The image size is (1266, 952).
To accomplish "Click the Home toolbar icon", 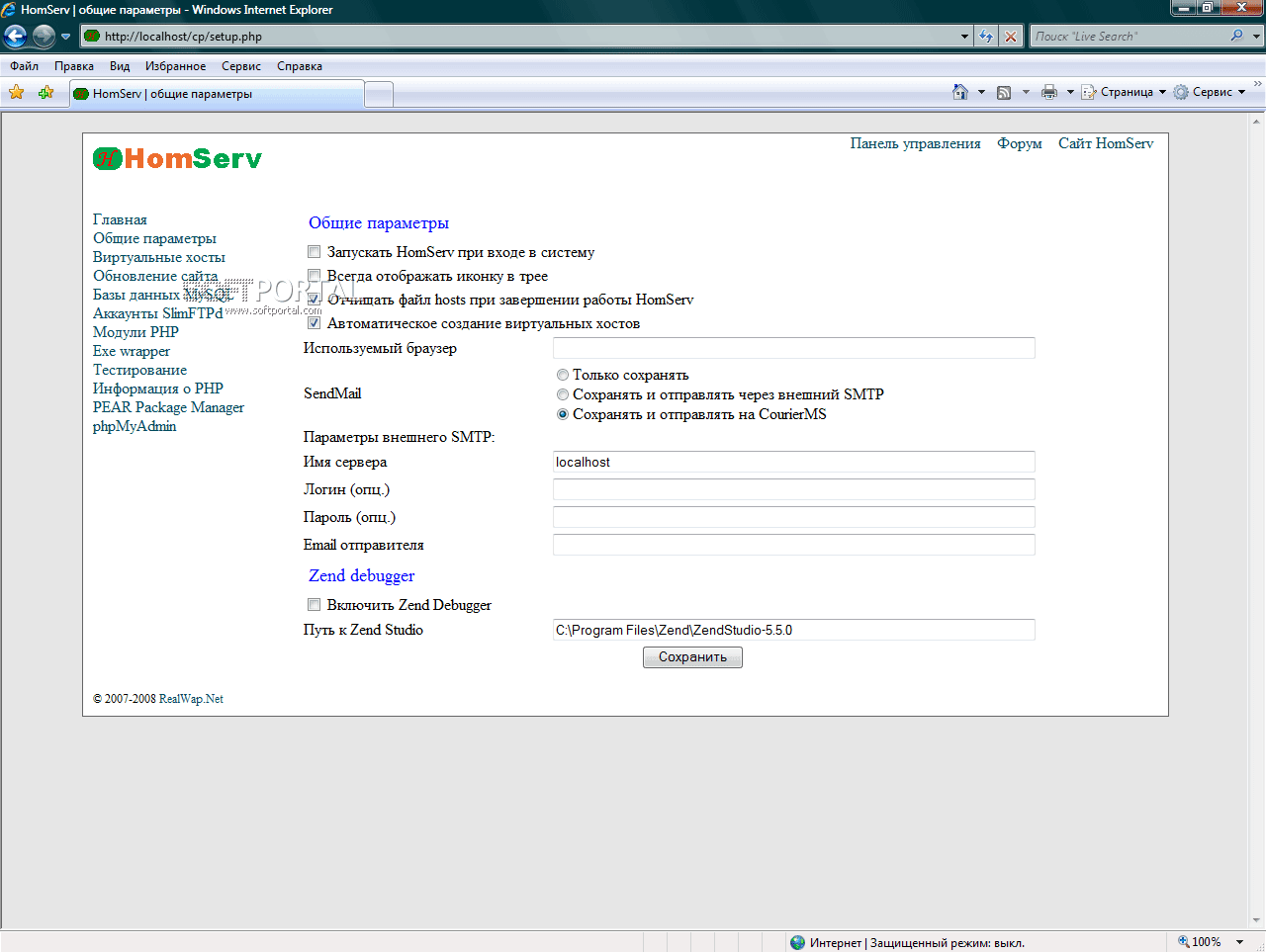I will (x=959, y=92).
